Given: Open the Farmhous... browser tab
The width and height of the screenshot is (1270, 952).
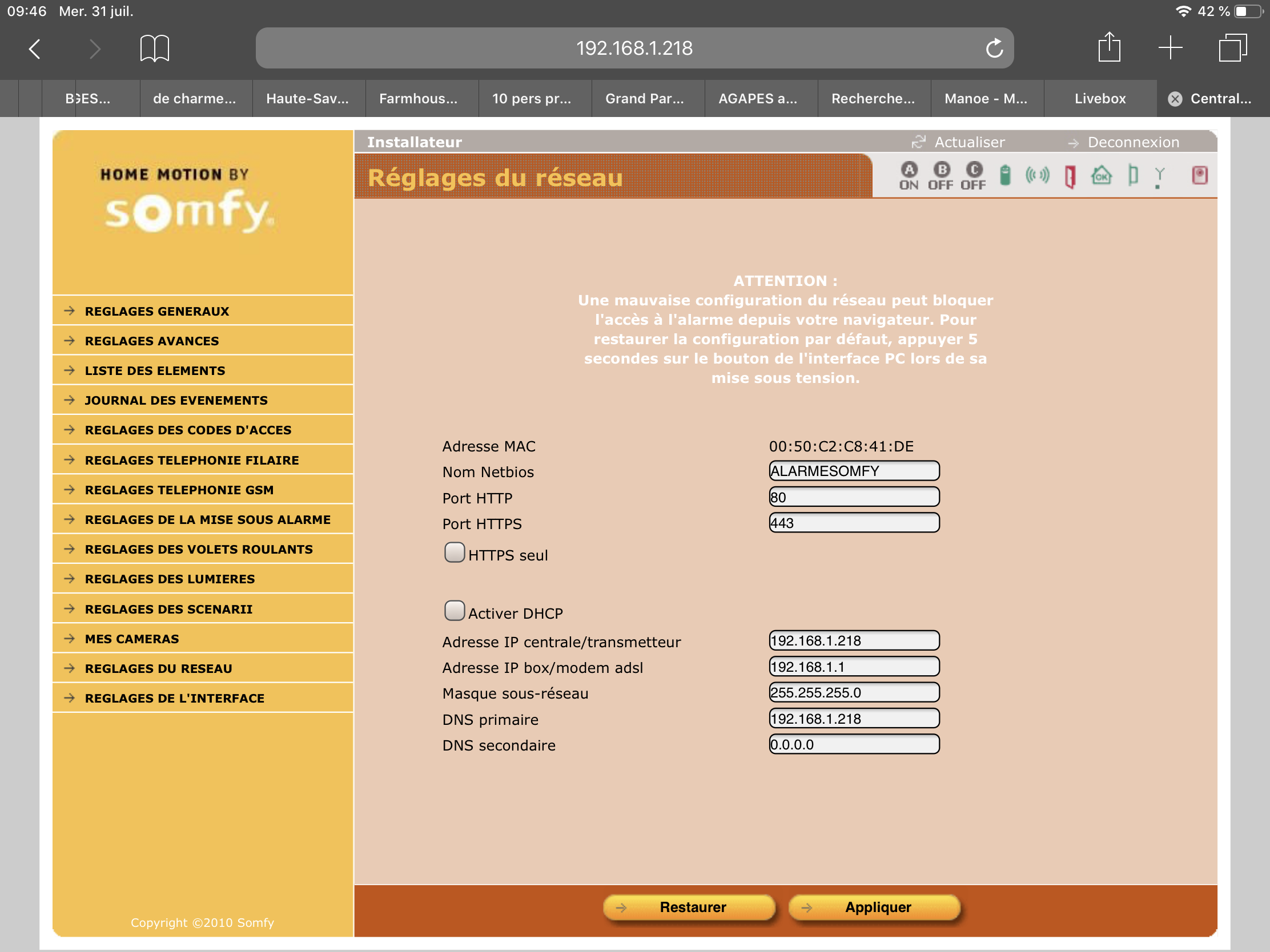Looking at the screenshot, I should pos(418,99).
